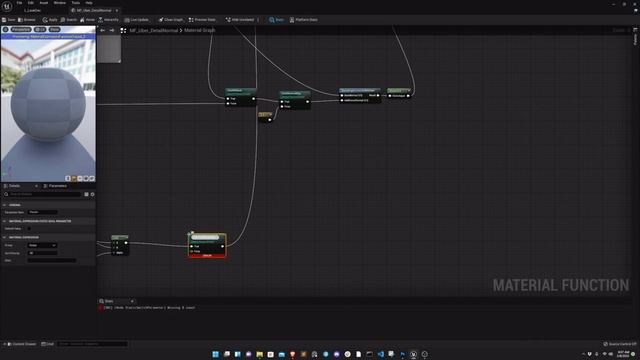Screen dimensions: 640x360
Task: Click Clean Graph in toolbar
Action: pyautogui.click(x=171, y=20)
